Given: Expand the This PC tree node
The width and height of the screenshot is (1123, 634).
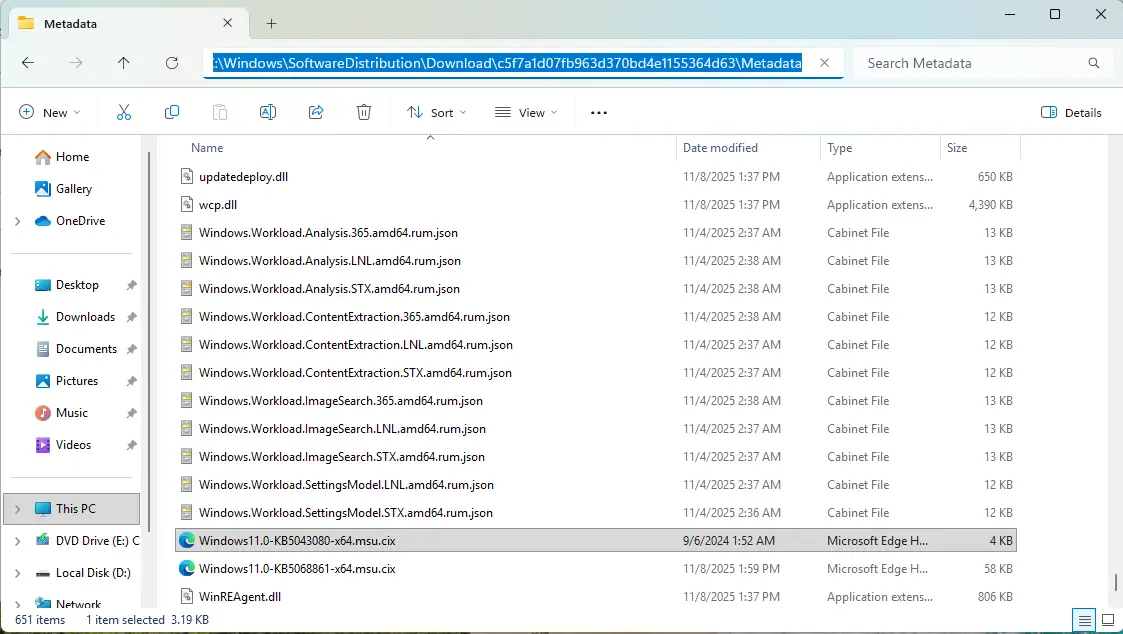Looking at the screenshot, I should tap(18, 509).
